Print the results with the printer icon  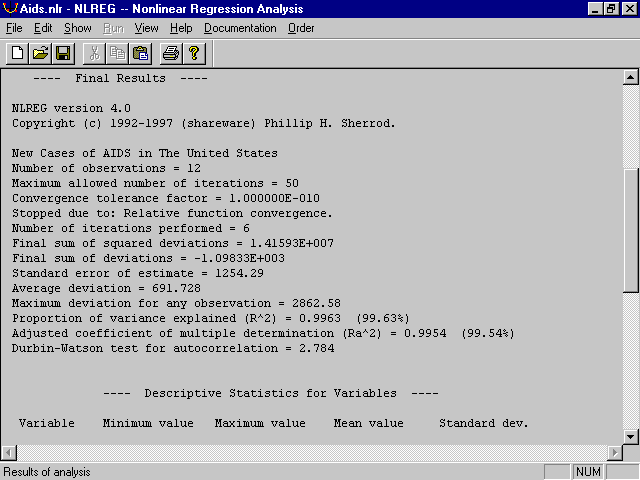coord(171,53)
